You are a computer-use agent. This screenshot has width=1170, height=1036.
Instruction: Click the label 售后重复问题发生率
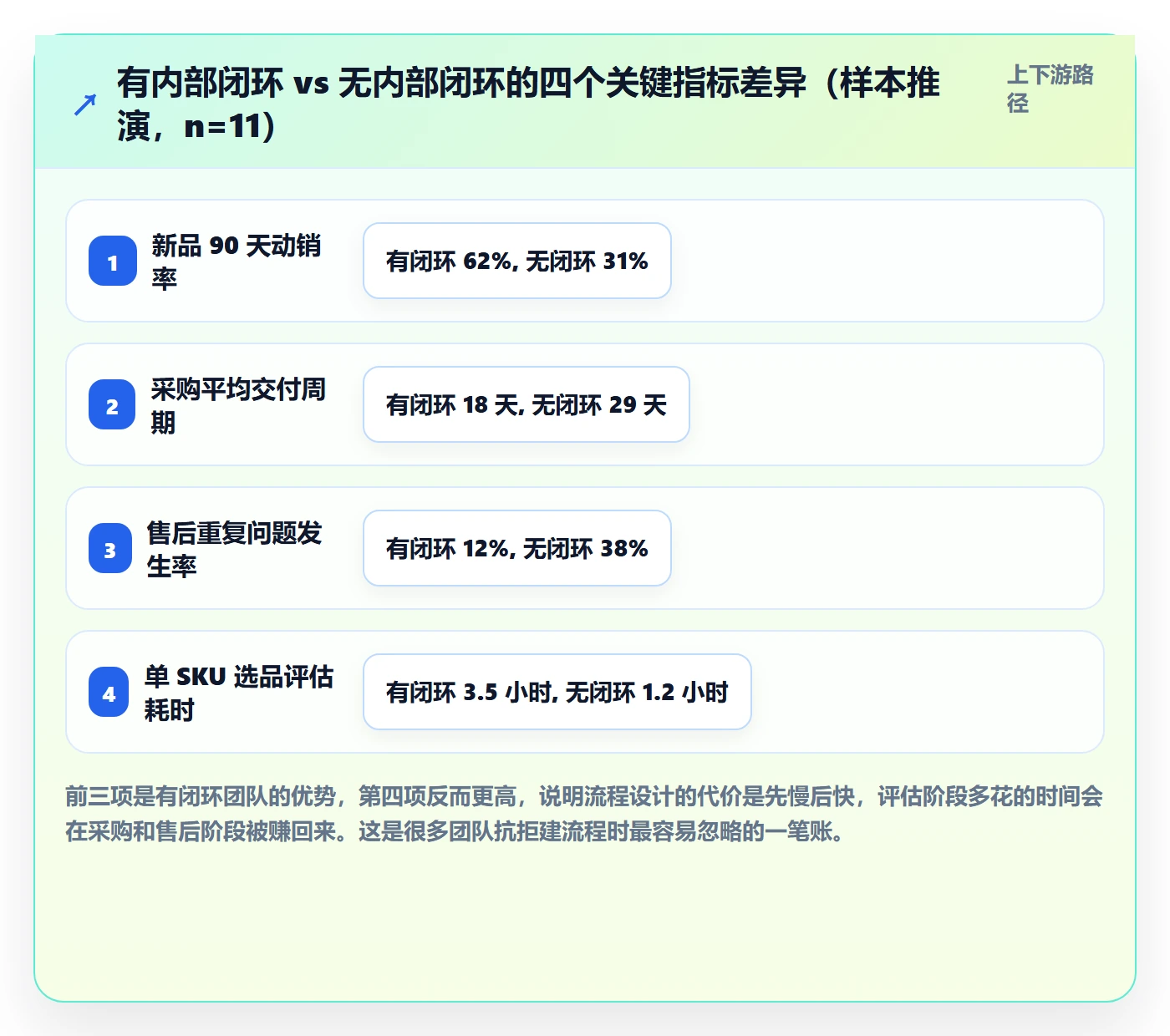(x=234, y=548)
